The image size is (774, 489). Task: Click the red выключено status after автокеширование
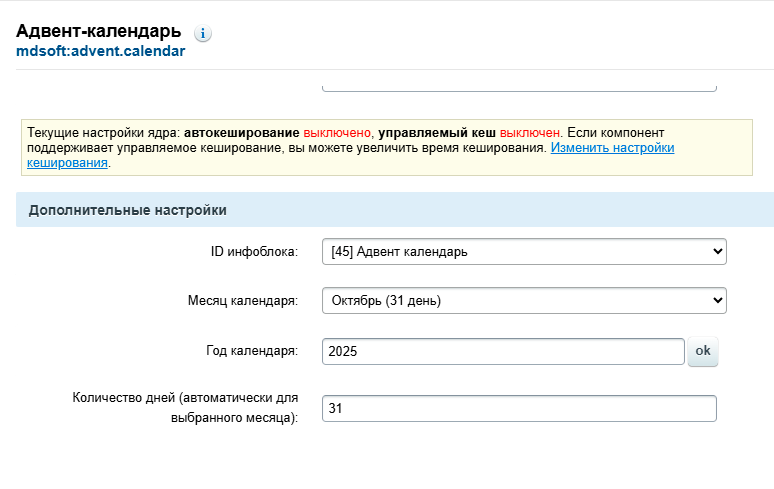[337, 132]
